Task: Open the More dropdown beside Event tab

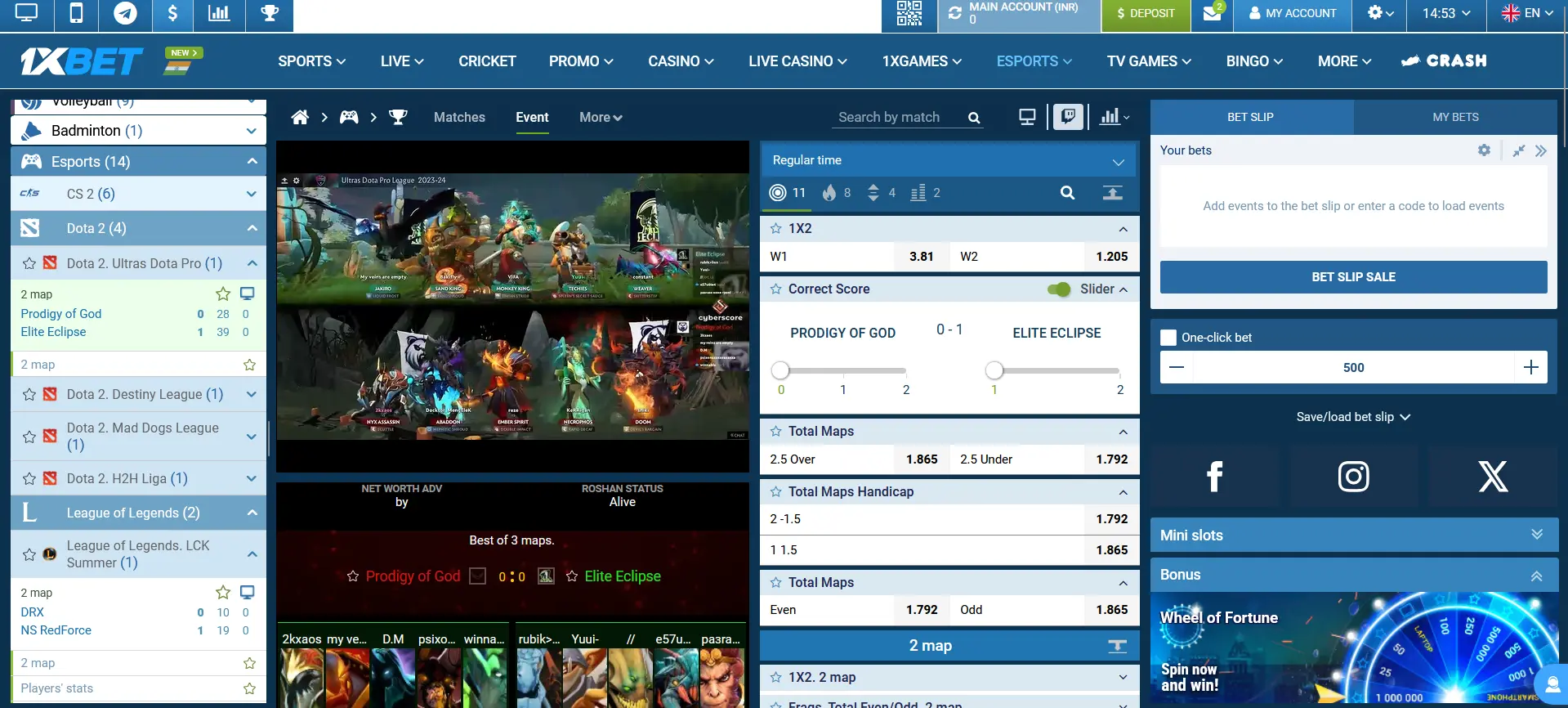Action: pyautogui.click(x=601, y=118)
